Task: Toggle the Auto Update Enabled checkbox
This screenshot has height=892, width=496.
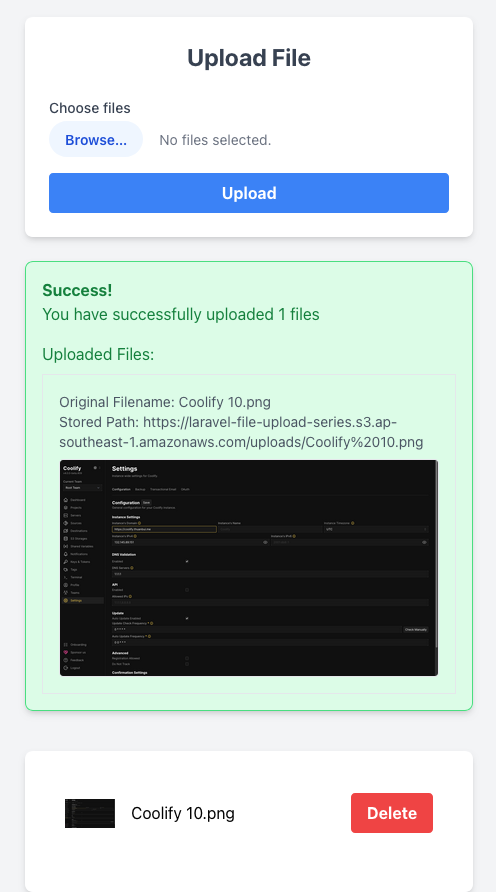Action: pyautogui.click(x=187, y=618)
